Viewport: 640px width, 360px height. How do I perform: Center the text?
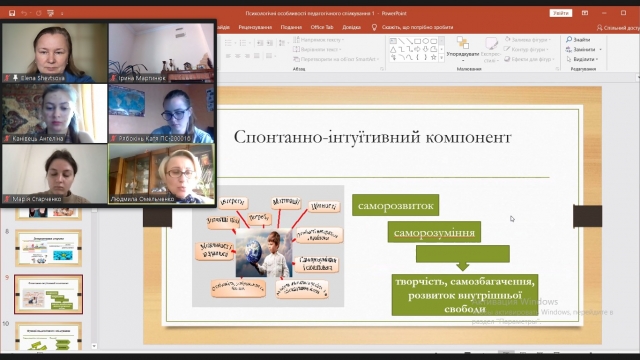click(x=238, y=56)
